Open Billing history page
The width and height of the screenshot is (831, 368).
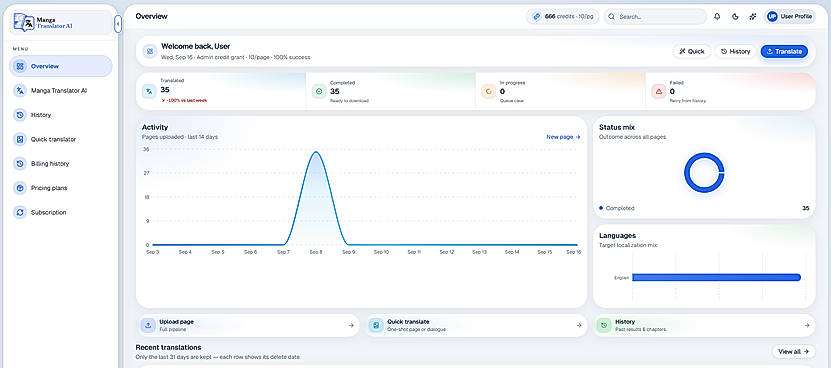point(60,164)
